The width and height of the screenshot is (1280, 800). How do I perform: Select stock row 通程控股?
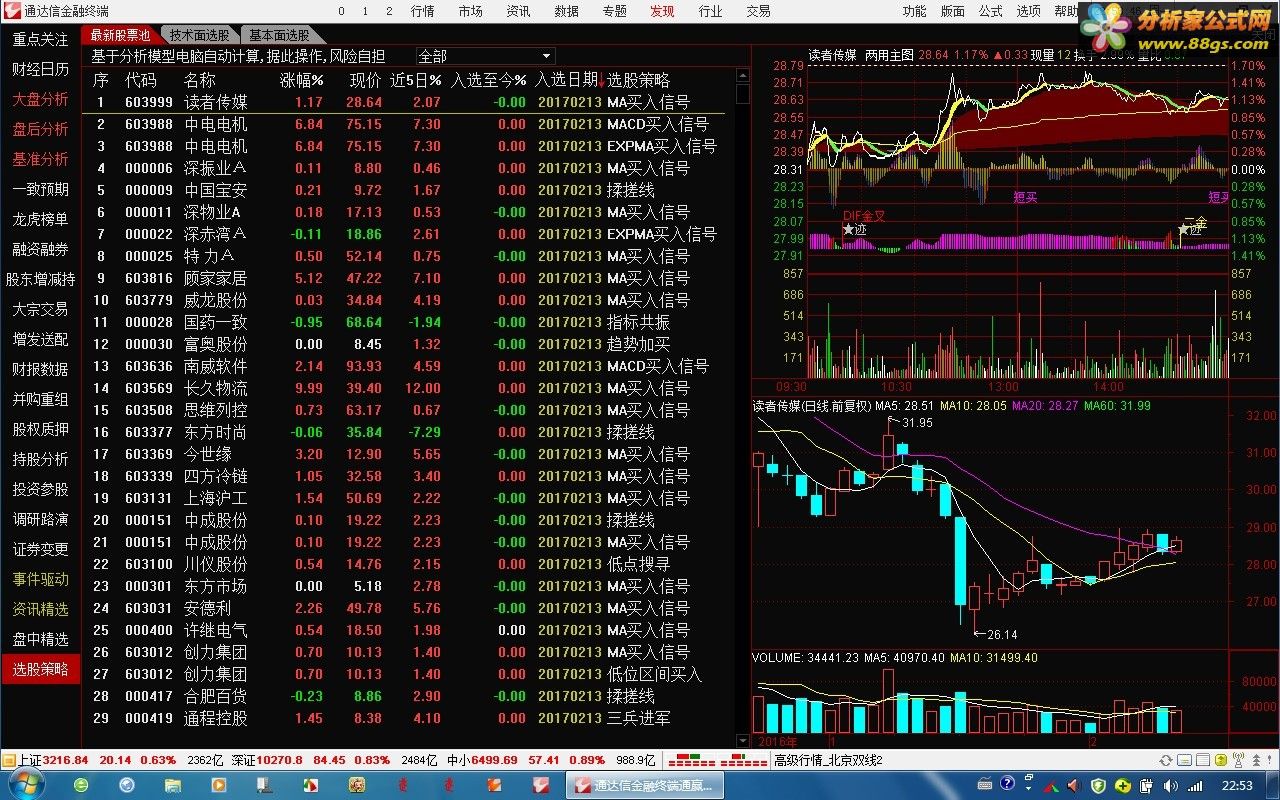tap(408, 718)
